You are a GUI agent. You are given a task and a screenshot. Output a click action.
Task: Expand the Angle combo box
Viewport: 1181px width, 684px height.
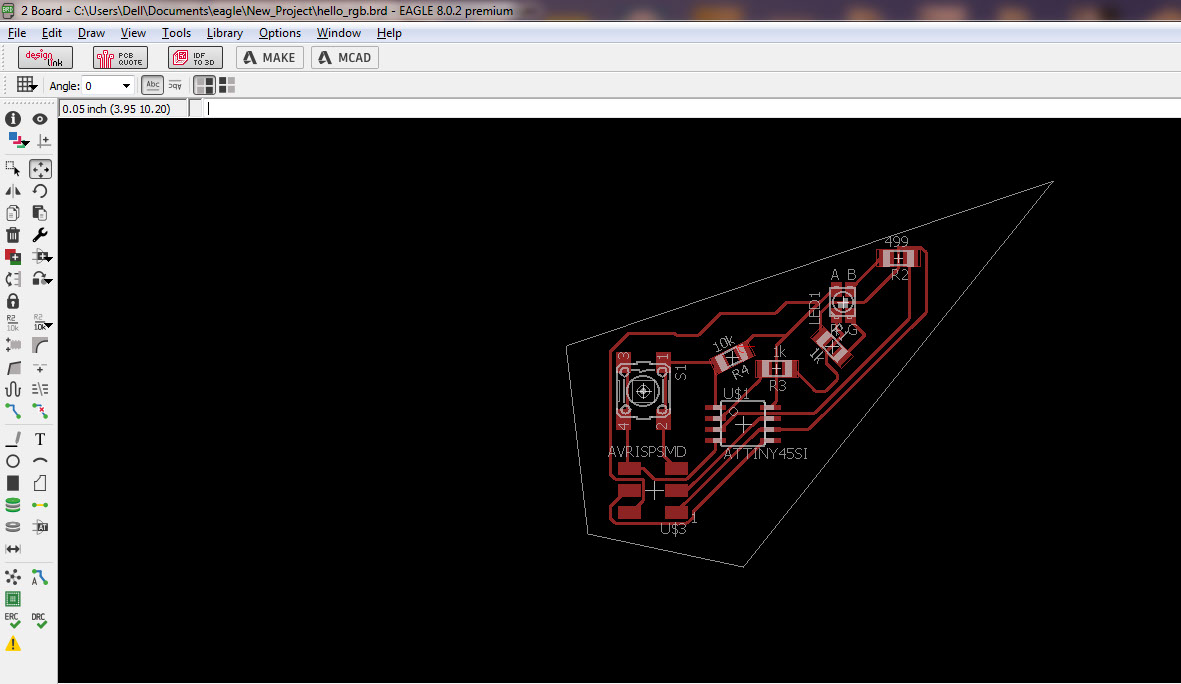coord(126,86)
